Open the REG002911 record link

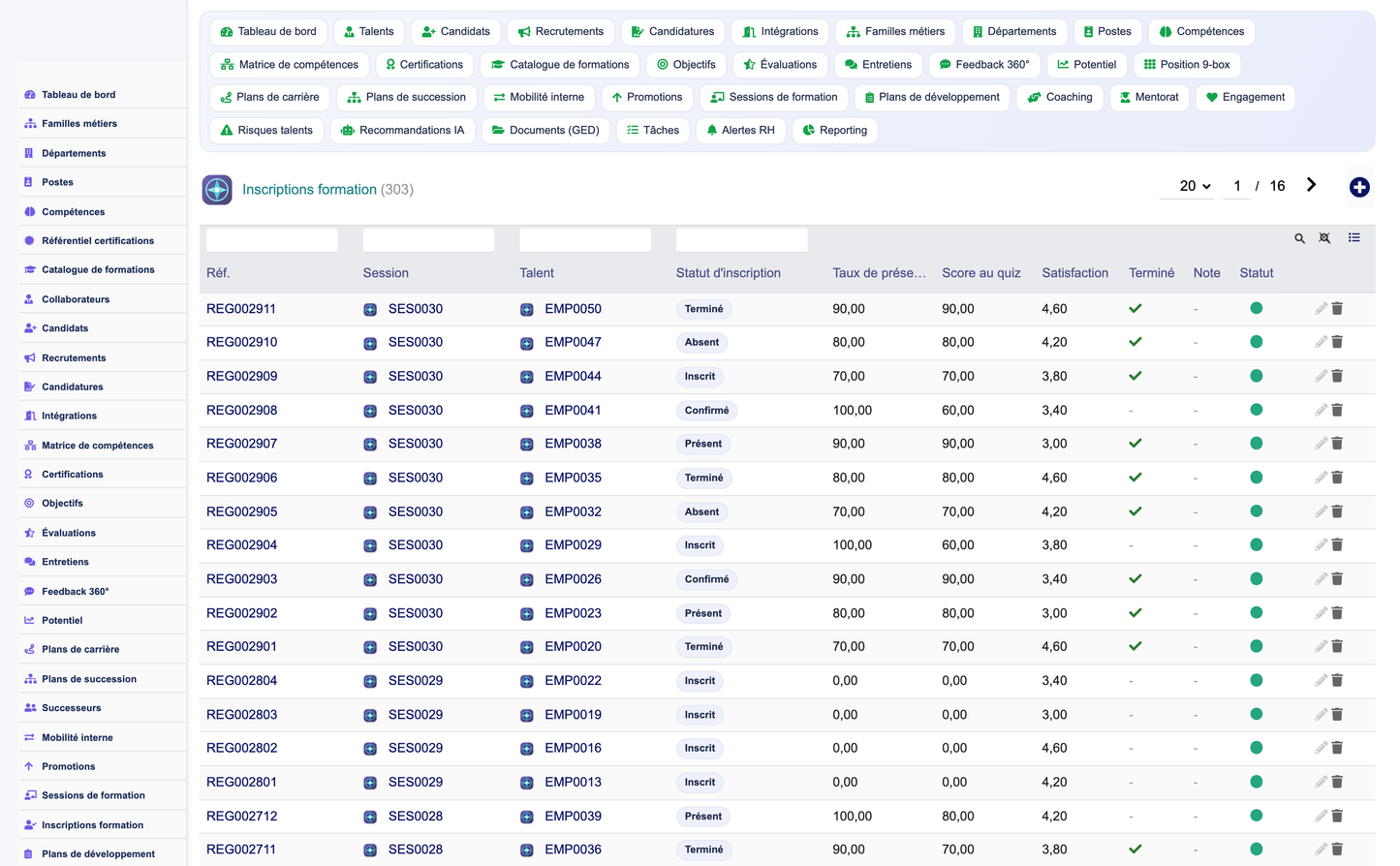[x=242, y=309]
